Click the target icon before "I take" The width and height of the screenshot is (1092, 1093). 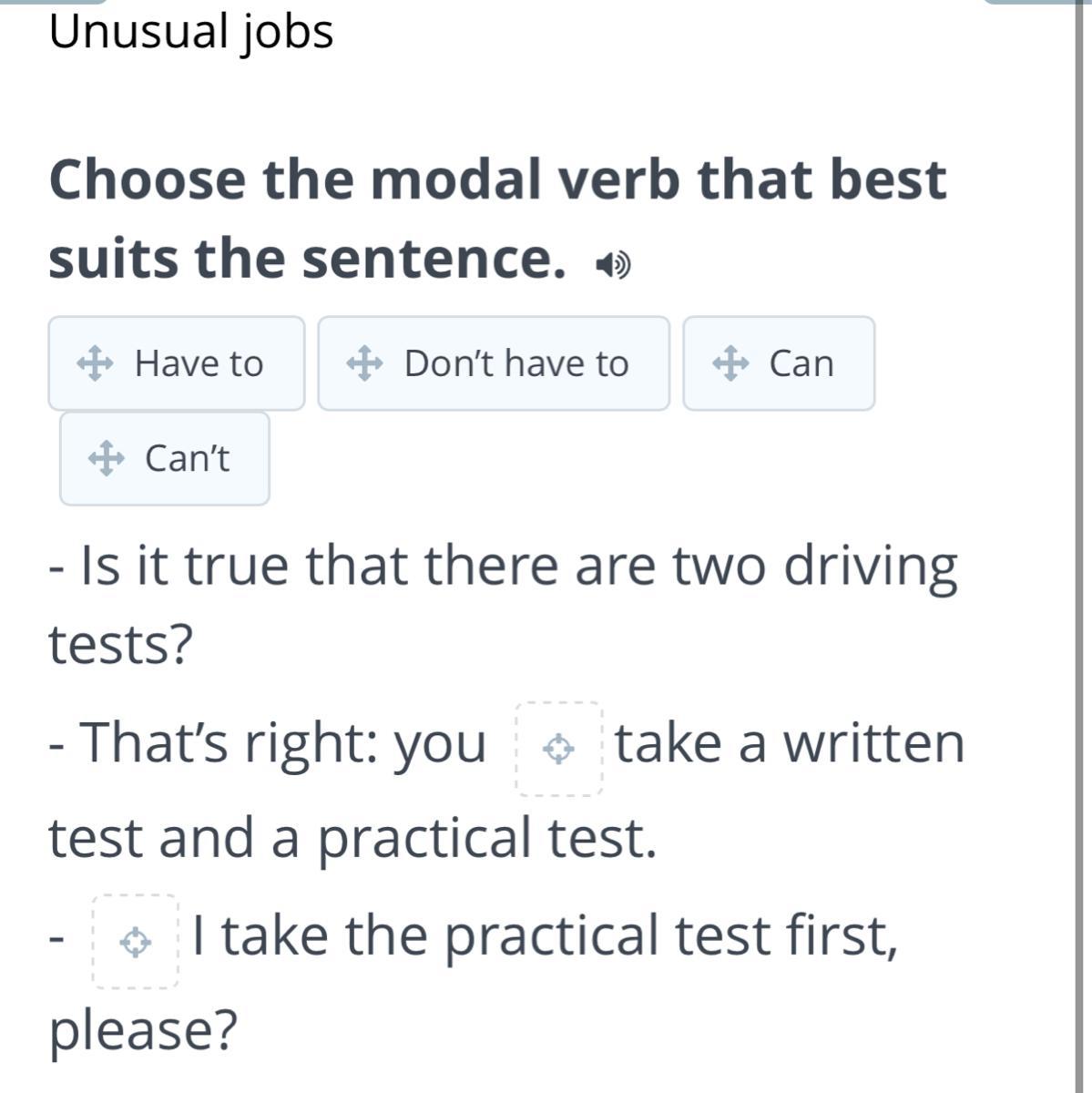click(136, 941)
